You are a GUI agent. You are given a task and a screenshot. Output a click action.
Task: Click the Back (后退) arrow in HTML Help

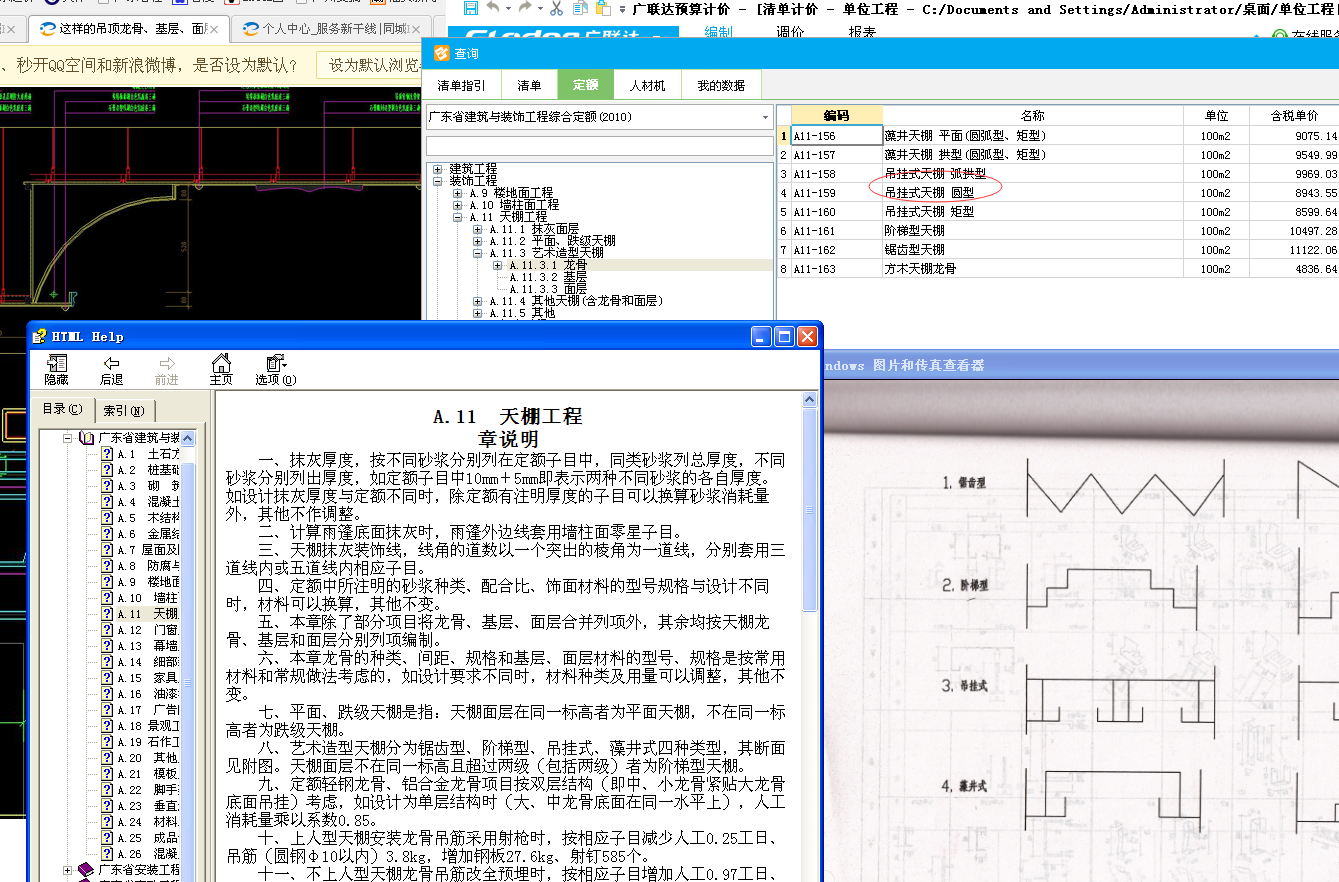[111, 363]
